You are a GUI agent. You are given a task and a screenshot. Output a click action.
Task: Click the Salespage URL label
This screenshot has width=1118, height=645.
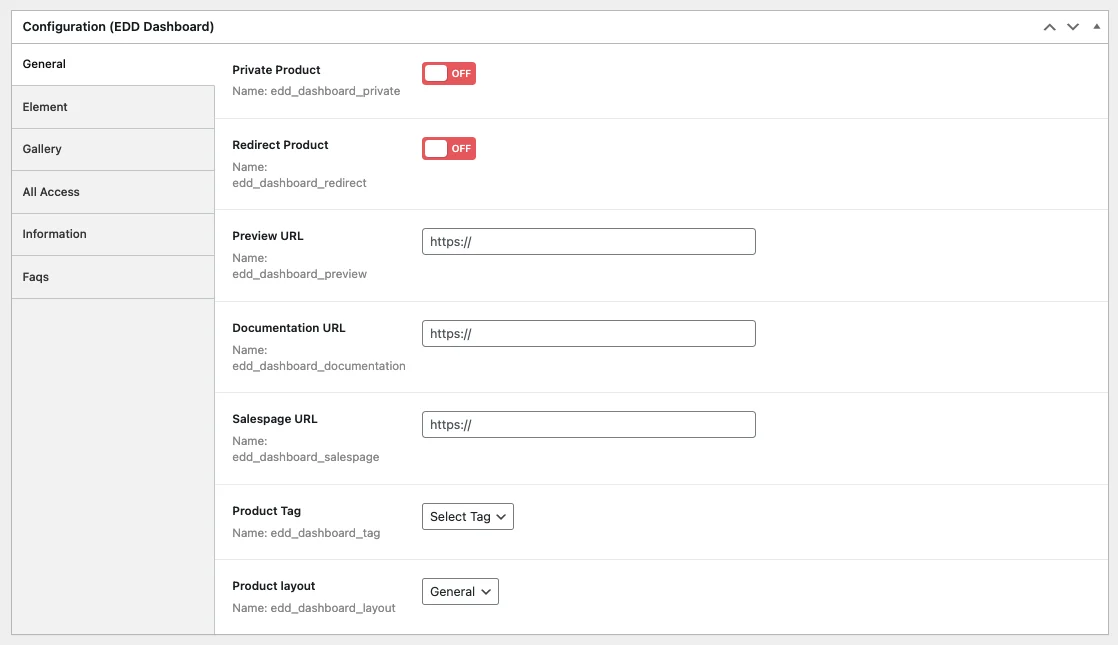[x=275, y=419]
